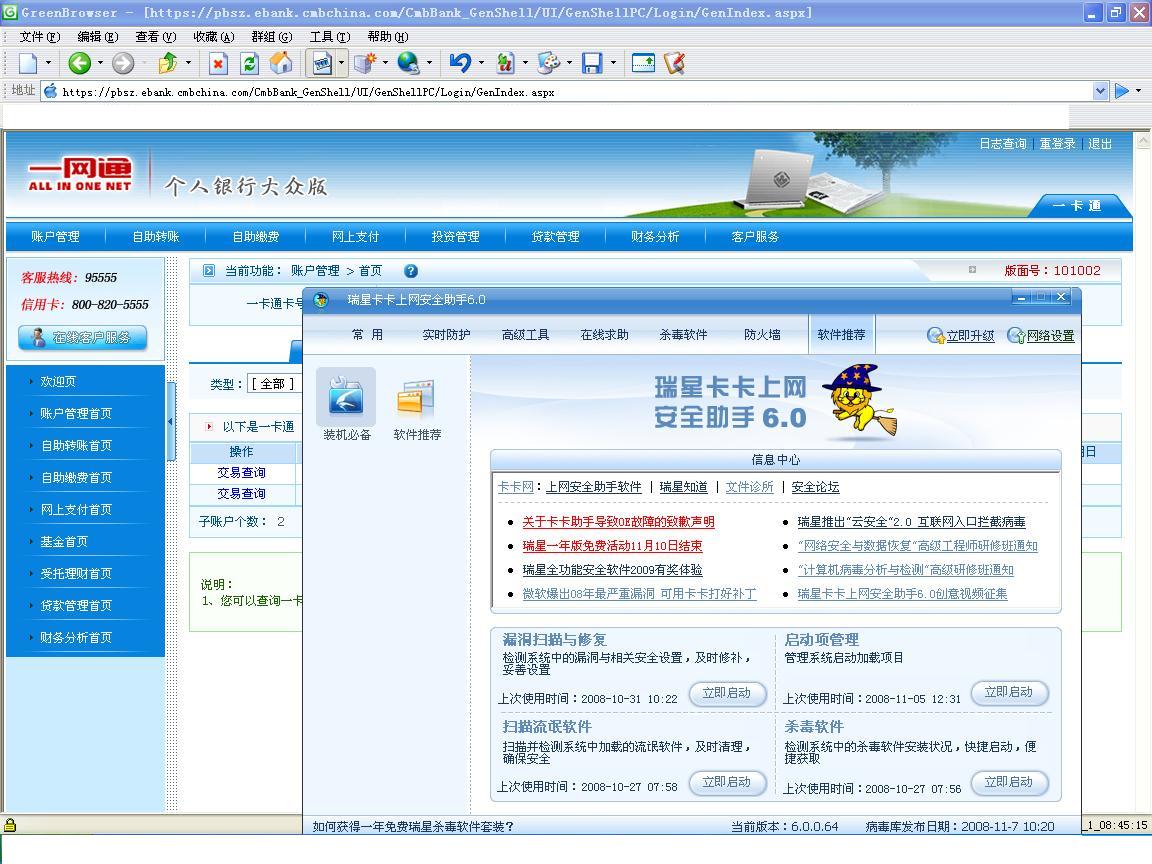Click the globe search toolbar icon
1152x864 pixels.
pos(408,63)
